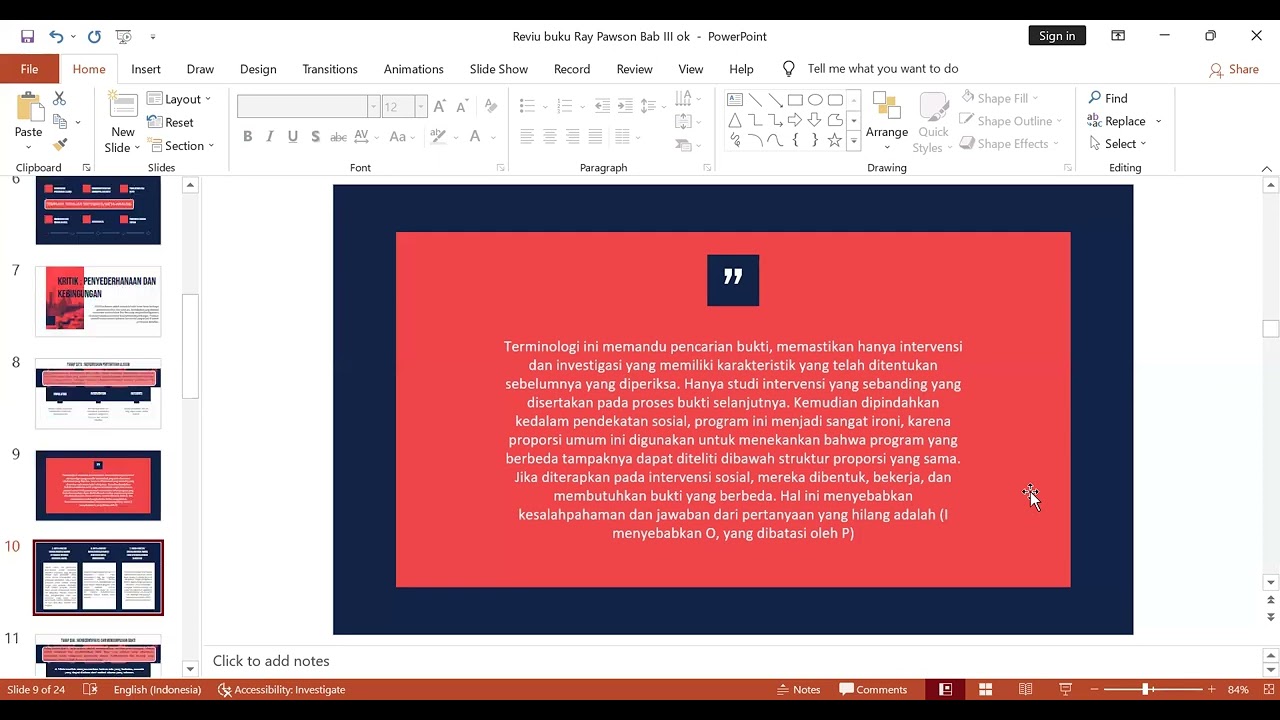This screenshot has width=1280, height=720.
Task: Open the Notes pane from status bar
Action: [798, 689]
